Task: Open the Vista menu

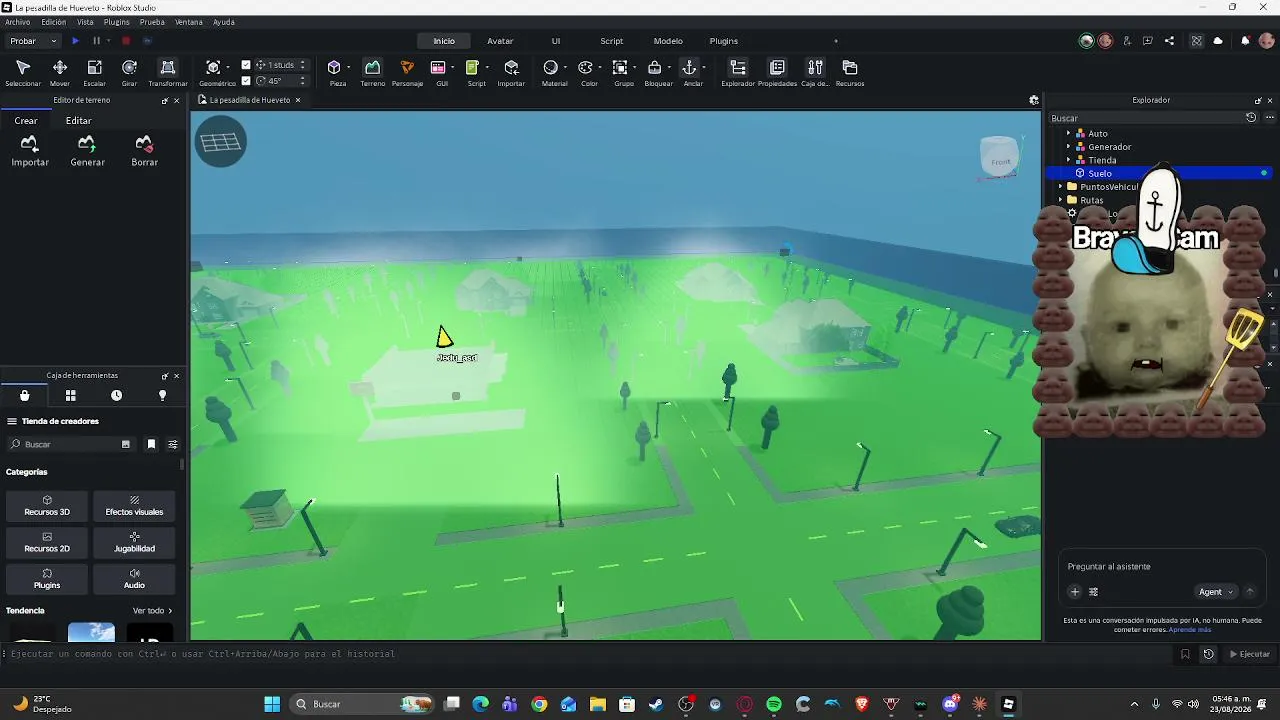Action: coord(85,22)
